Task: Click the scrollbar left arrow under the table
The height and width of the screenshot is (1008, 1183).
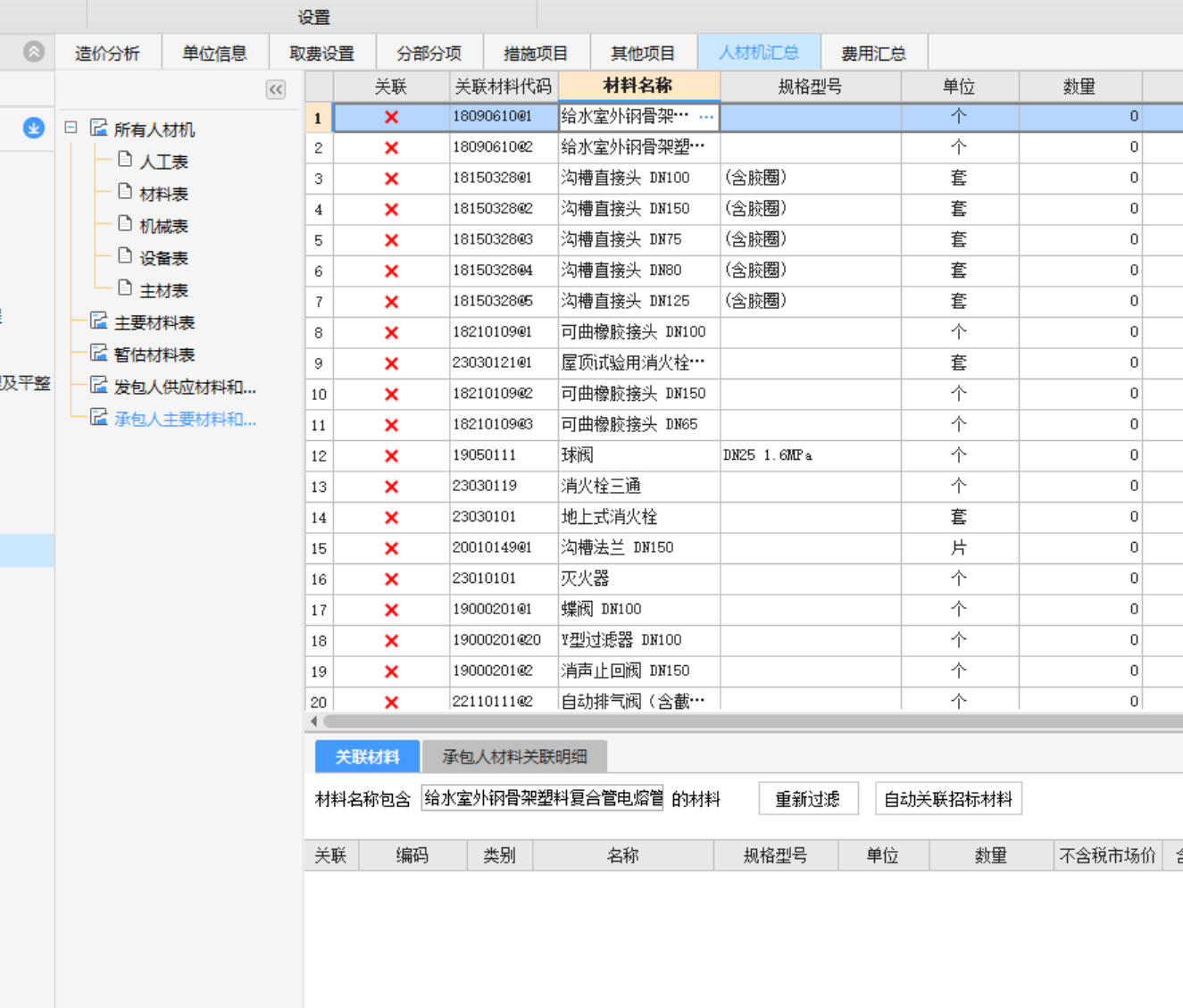Action: (x=313, y=721)
